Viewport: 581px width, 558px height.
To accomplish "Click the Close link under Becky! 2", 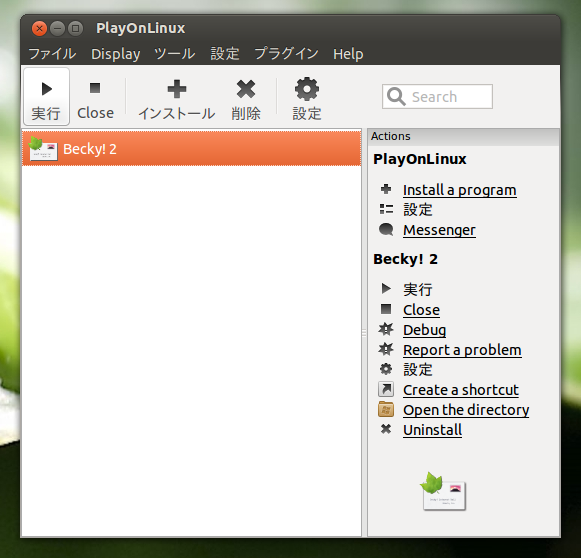I will coord(421,310).
